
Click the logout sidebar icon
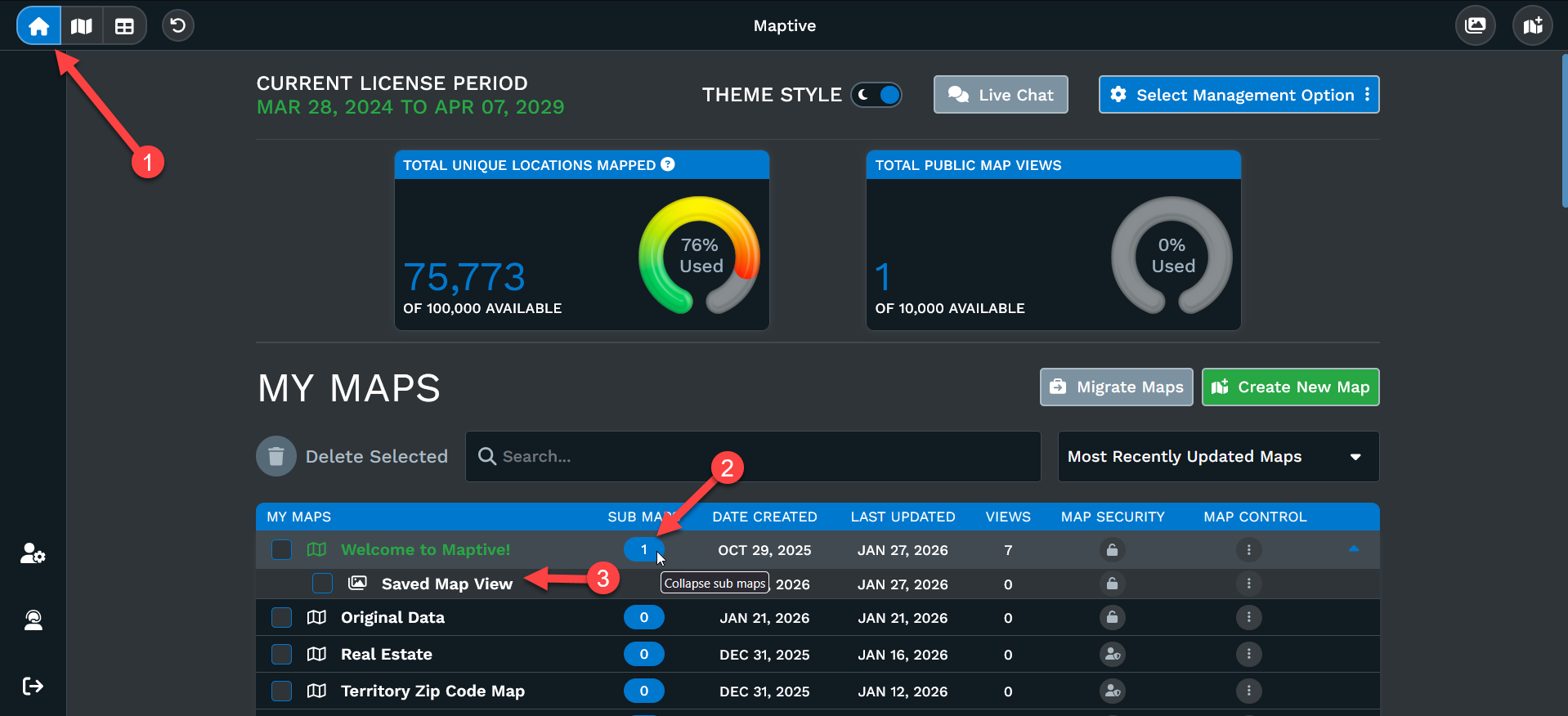click(x=33, y=686)
